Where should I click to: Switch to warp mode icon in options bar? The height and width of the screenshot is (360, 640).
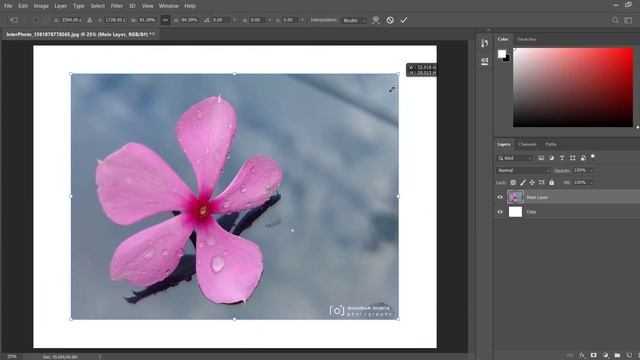click(x=376, y=20)
